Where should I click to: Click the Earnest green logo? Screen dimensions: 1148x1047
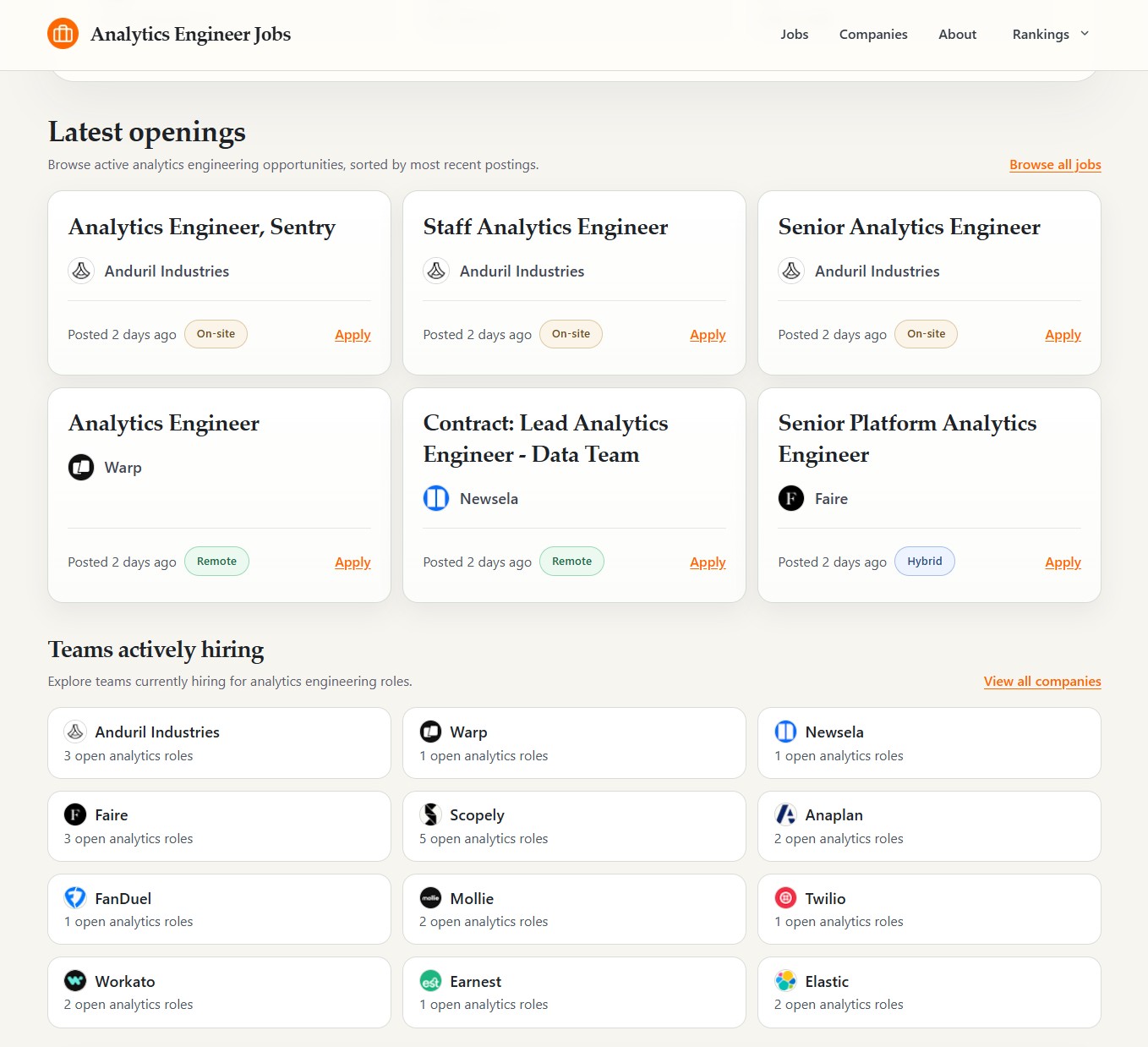point(430,981)
